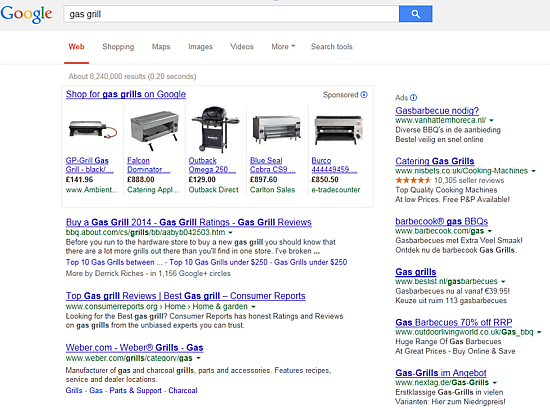Screen dimensions: 550x410
Task: Click the £141.96 price text
Action: click(80, 180)
